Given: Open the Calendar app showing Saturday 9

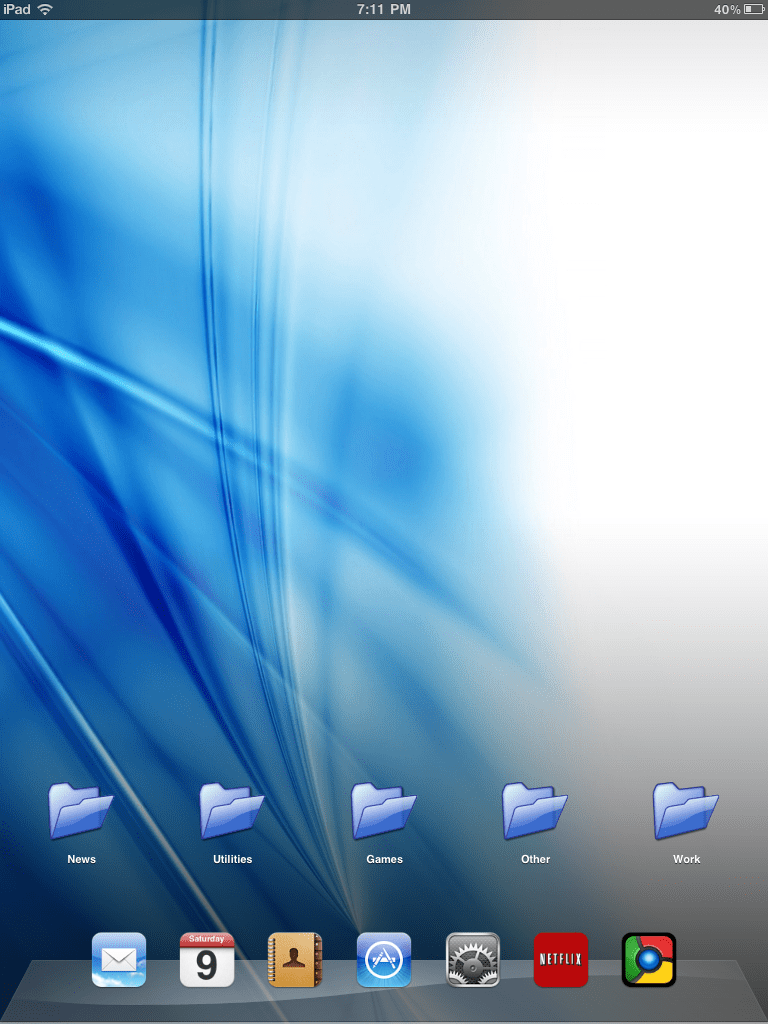Looking at the screenshot, I should click(207, 959).
